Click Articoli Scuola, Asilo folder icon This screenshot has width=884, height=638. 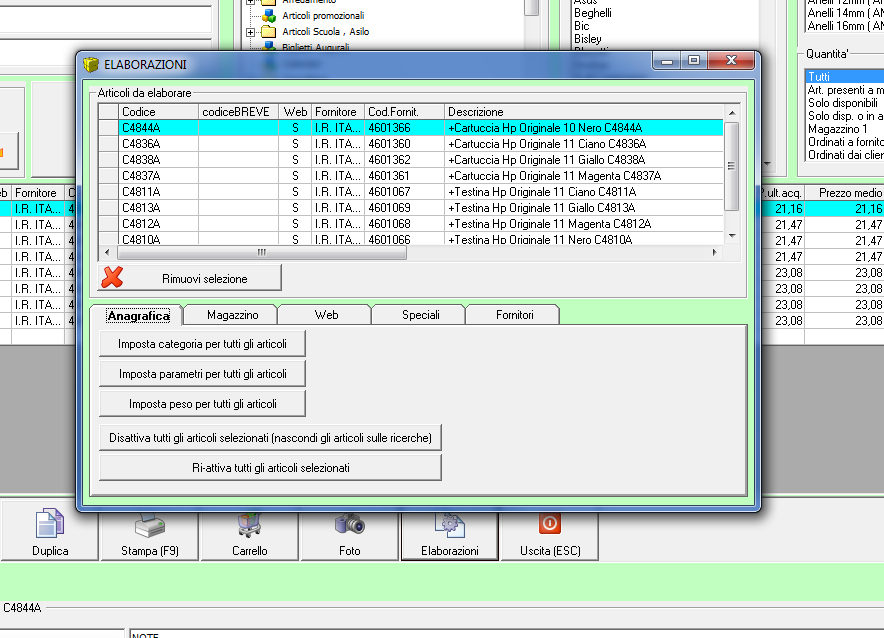[269, 32]
